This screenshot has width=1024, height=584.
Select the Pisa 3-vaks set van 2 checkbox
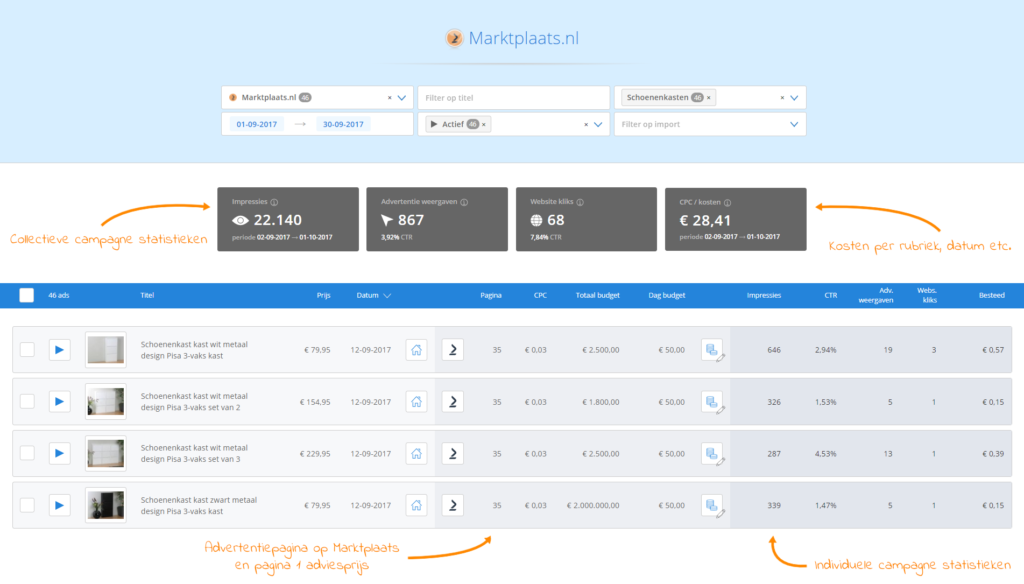click(27, 401)
